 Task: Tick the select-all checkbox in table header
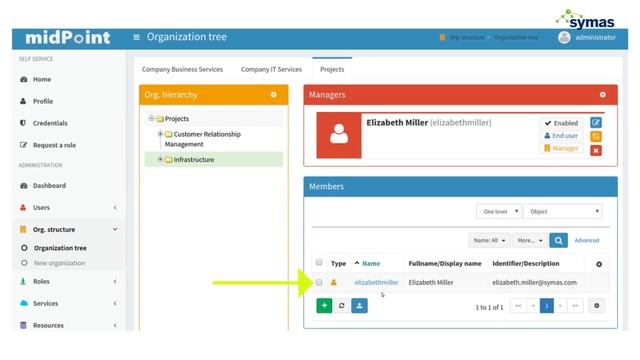319,262
